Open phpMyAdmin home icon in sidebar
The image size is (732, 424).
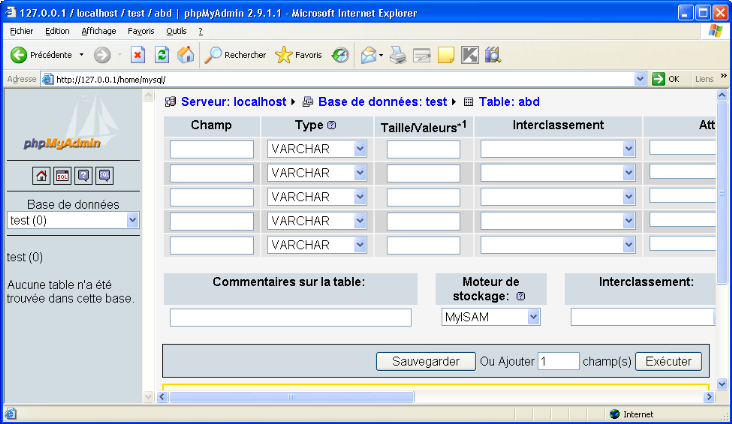[41, 176]
